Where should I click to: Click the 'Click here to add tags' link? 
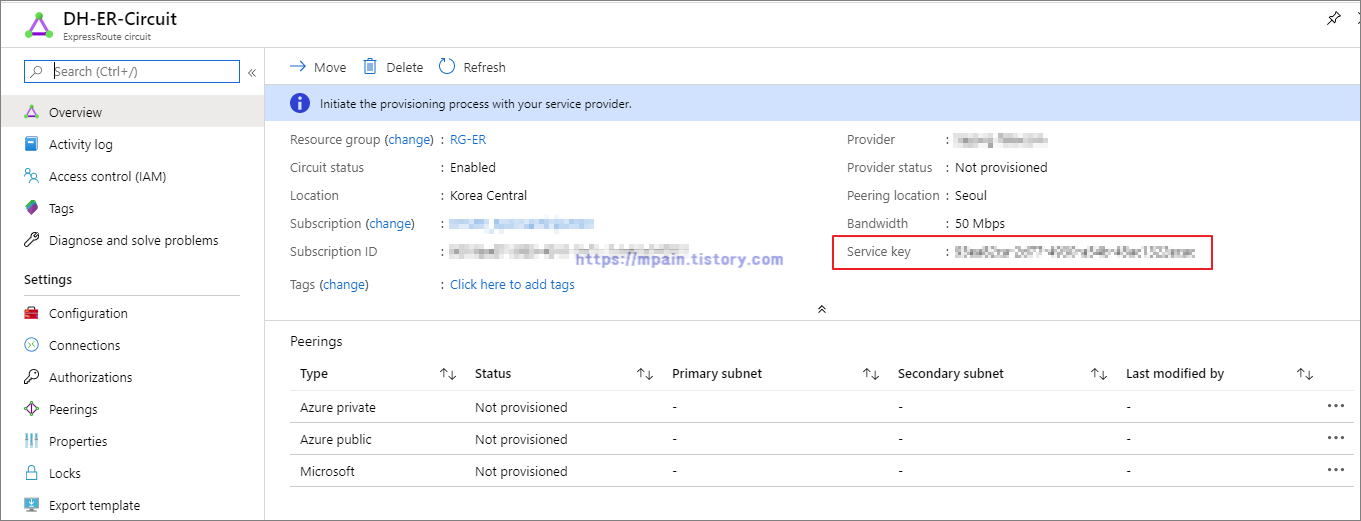[512, 285]
